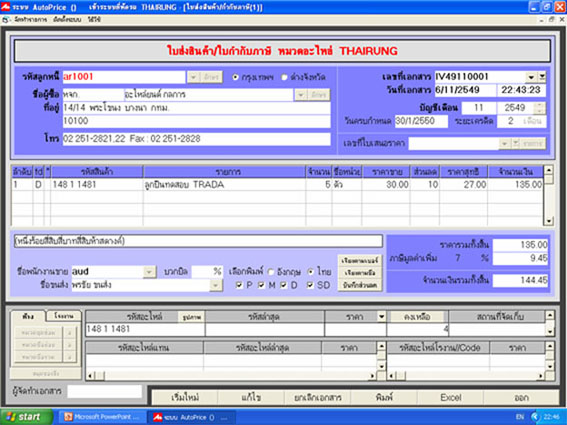567x425 pixels.
Task: Click the year 2549 spinner arrows
Action: pos(541,108)
